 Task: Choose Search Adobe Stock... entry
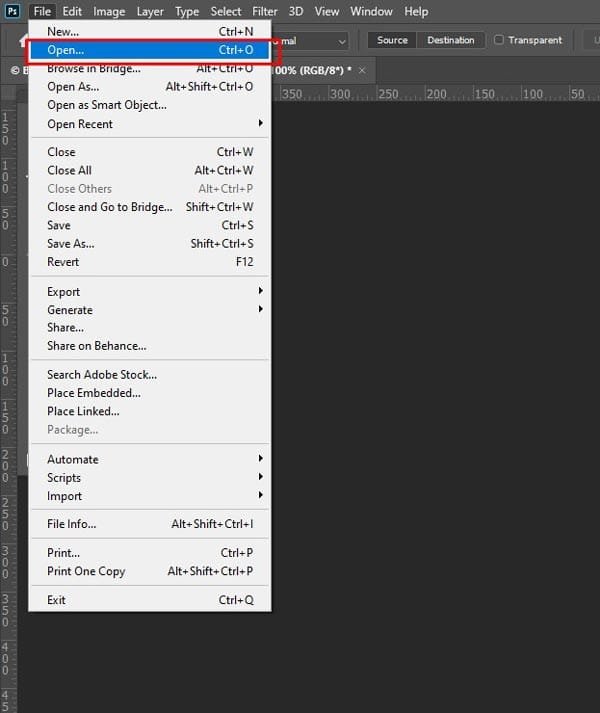coord(150,375)
